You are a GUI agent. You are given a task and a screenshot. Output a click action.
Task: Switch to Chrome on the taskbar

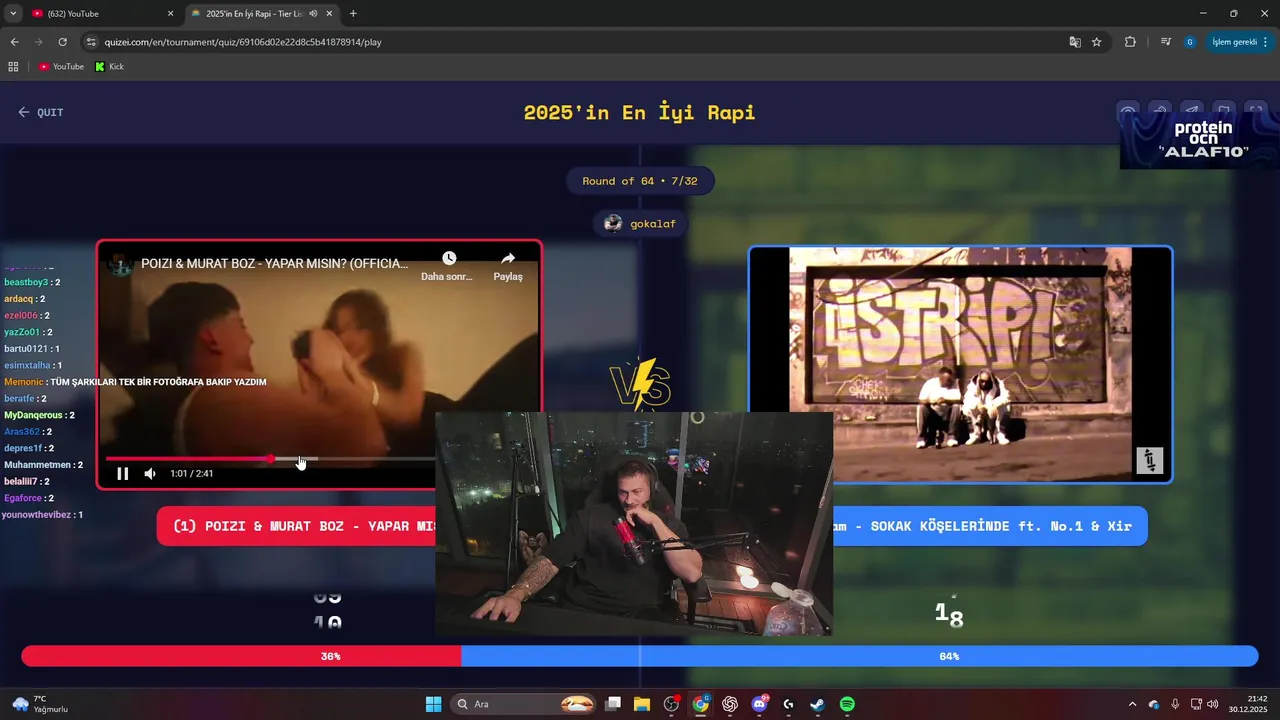click(x=701, y=704)
